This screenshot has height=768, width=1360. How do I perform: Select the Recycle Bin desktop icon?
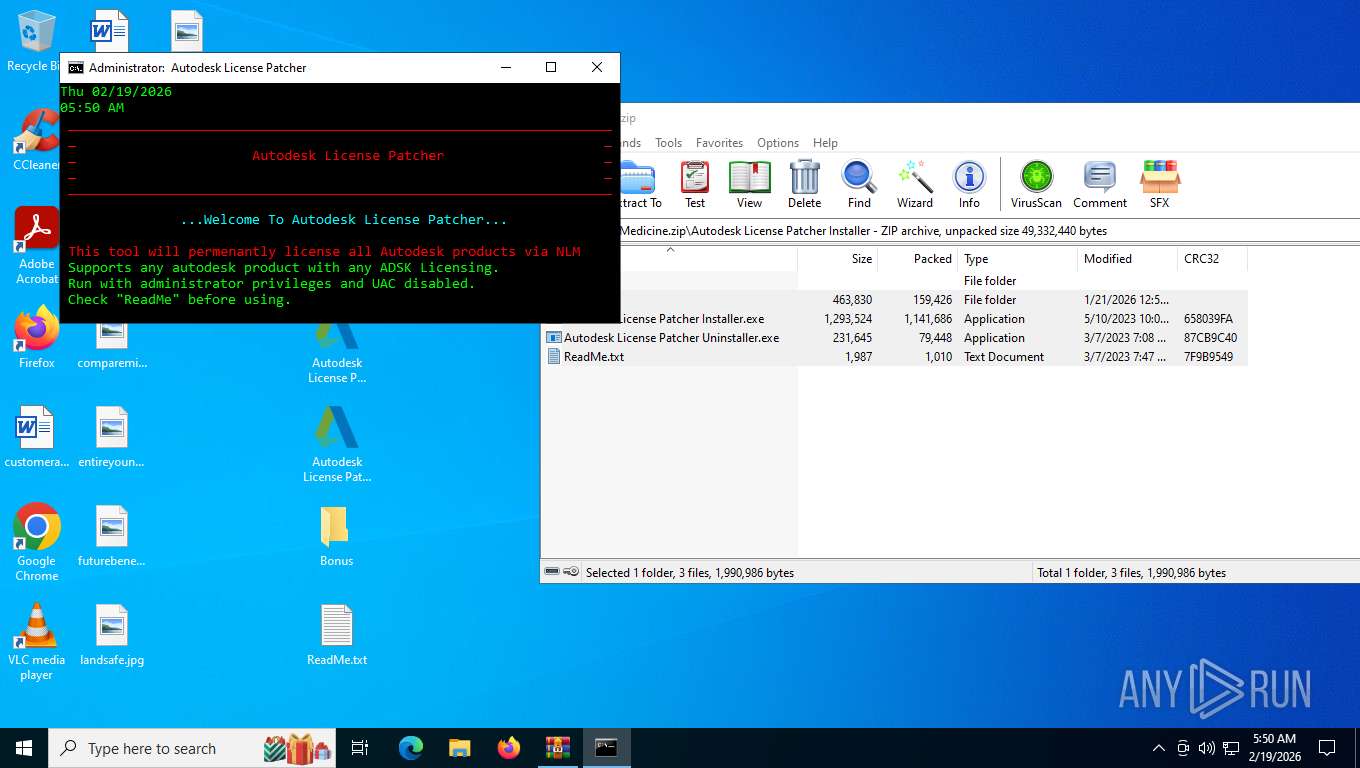[34, 41]
